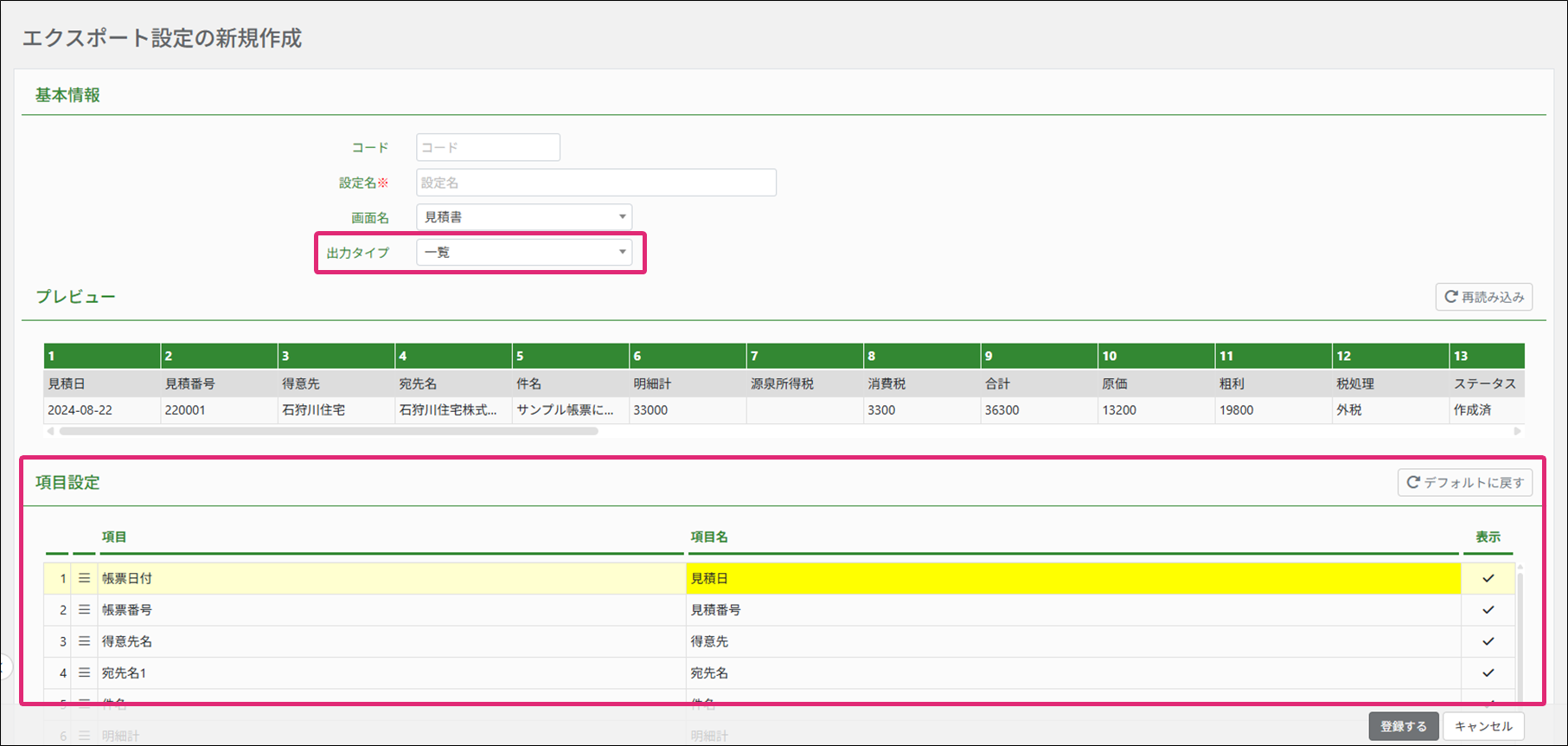The width and height of the screenshot is (1568, 746).
Task: Click reset icon on デフォルトに戻す button
Action: [x=1412, y=482]
